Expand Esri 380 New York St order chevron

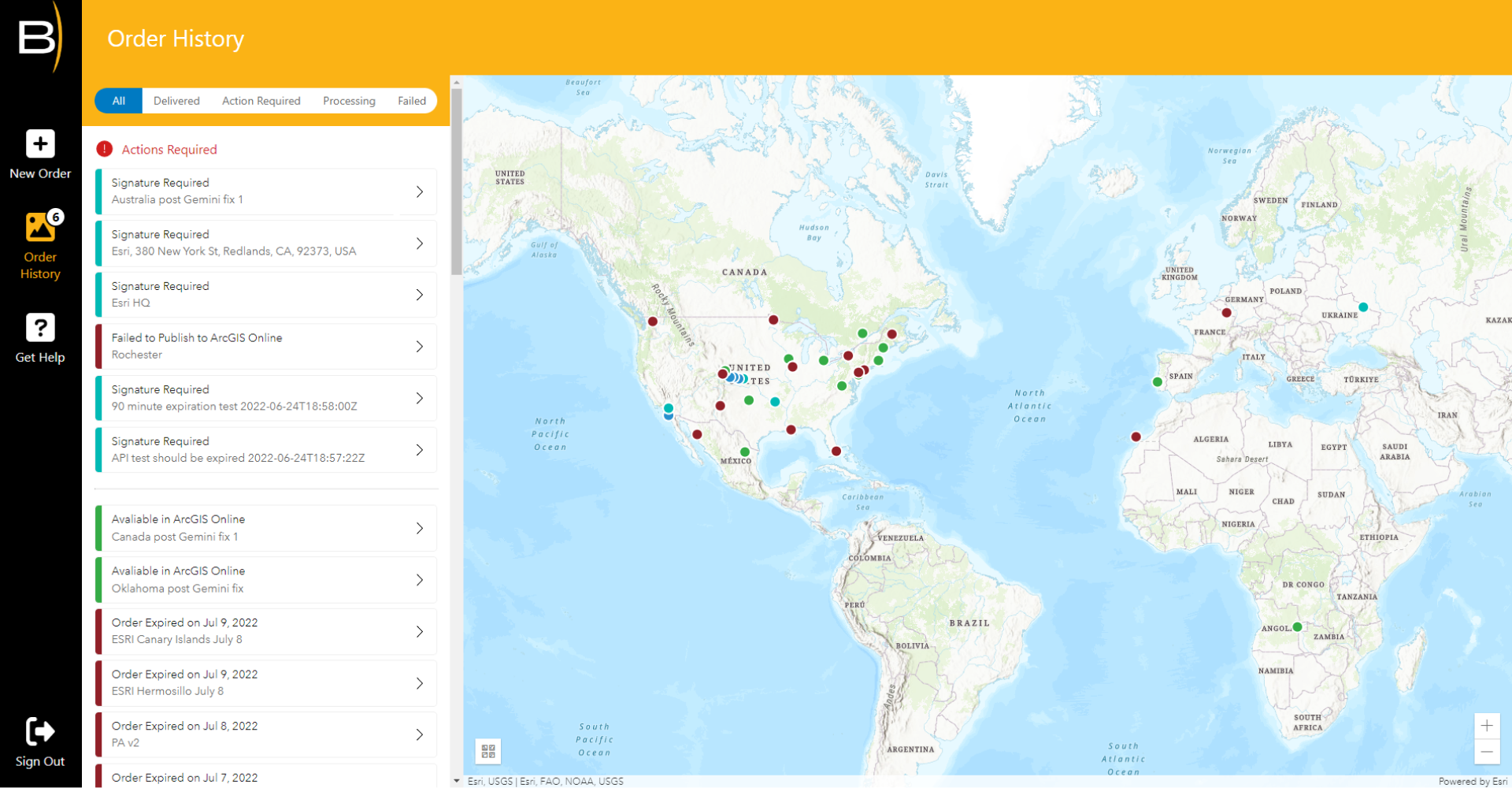pyautogui.click(x=420, y=243)
